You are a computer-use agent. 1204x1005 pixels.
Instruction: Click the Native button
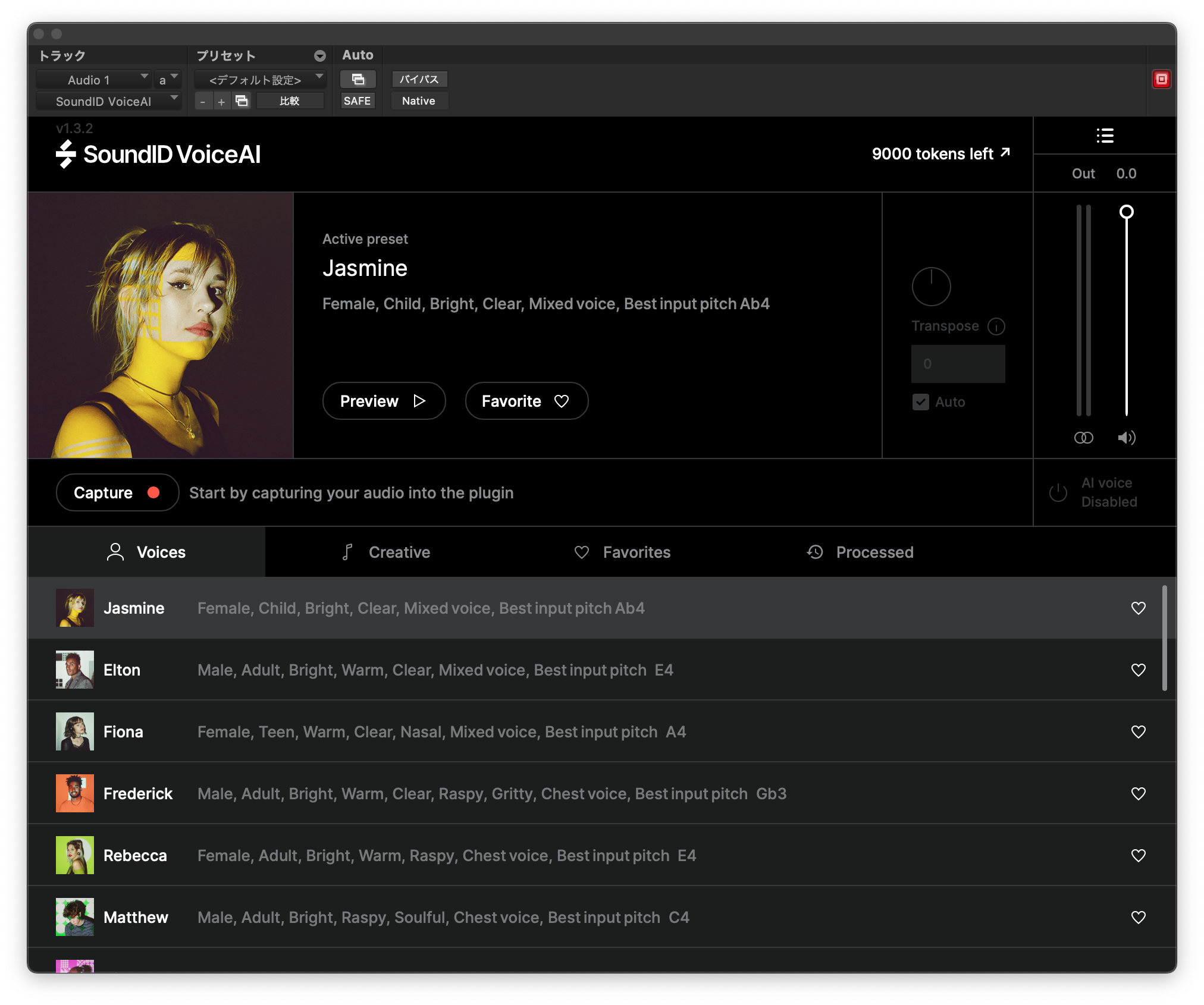click(419, 101)
